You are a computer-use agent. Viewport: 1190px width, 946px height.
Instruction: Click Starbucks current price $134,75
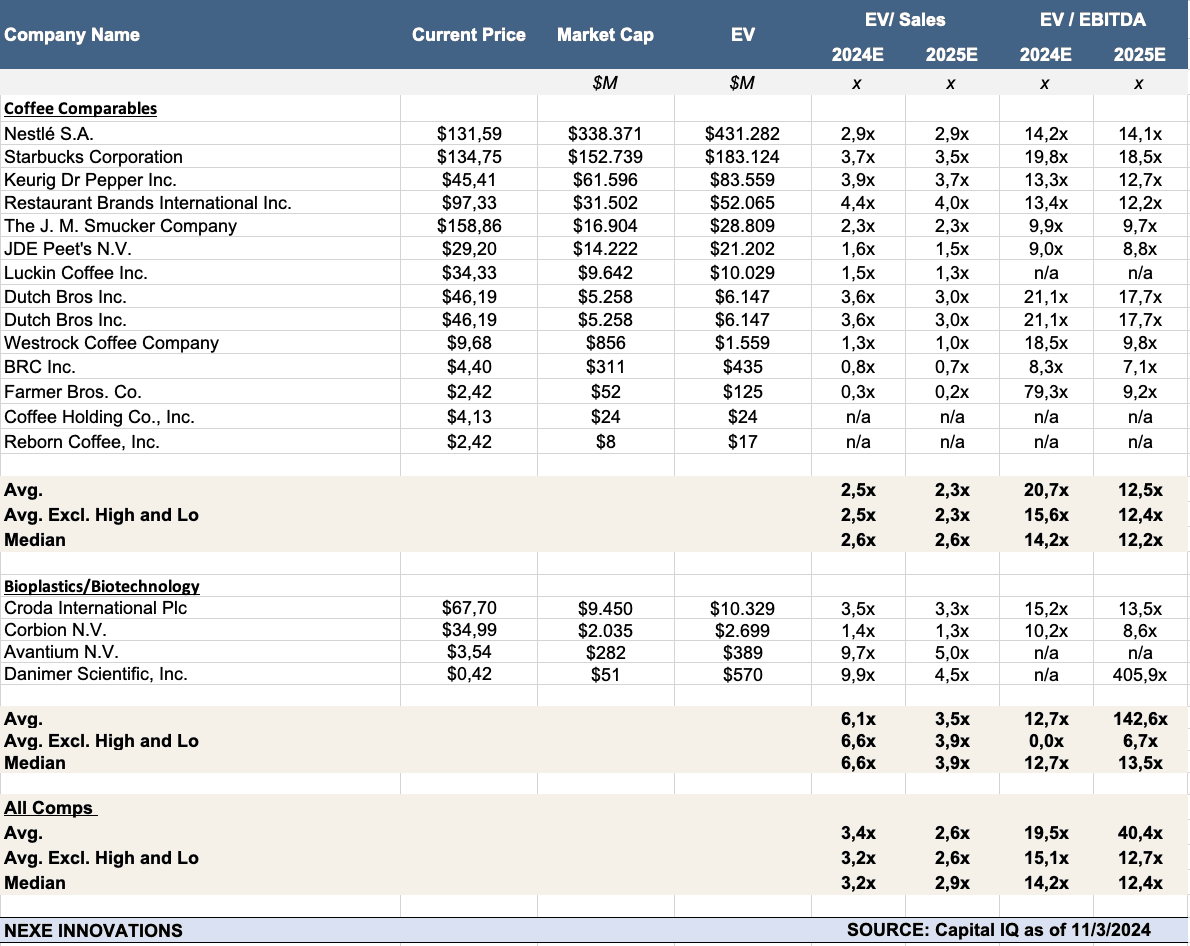tap(469, 156)
